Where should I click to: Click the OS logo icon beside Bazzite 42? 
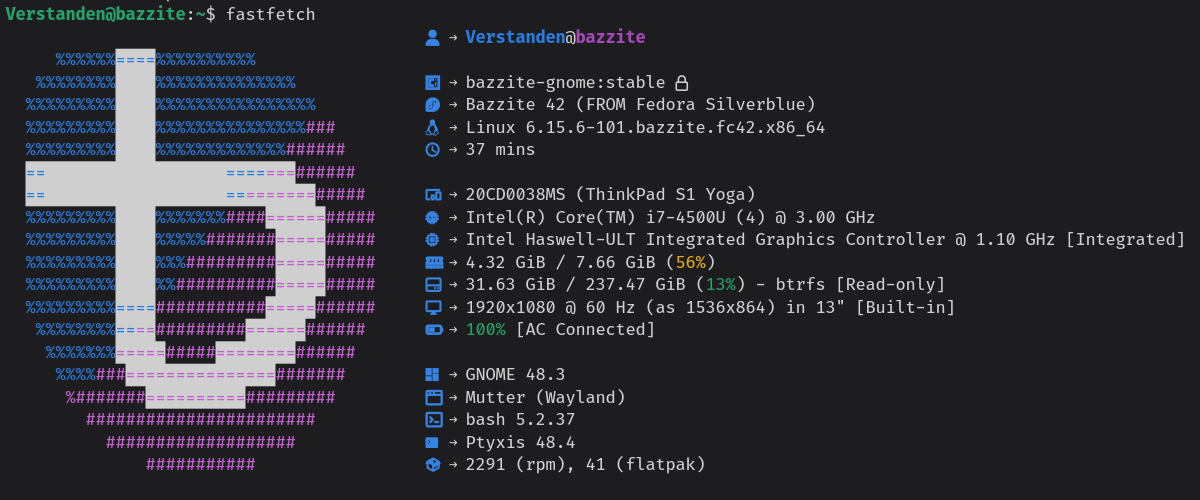tap(432, 105)
